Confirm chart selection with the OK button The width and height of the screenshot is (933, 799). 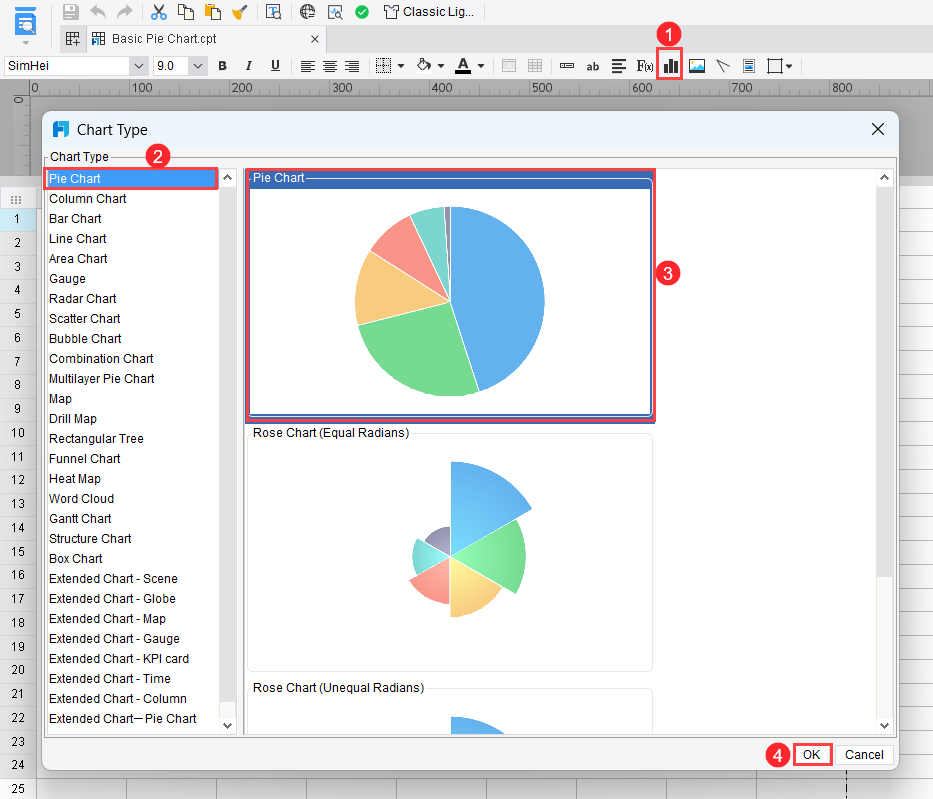pyautogui.click(x=812, y=754)
